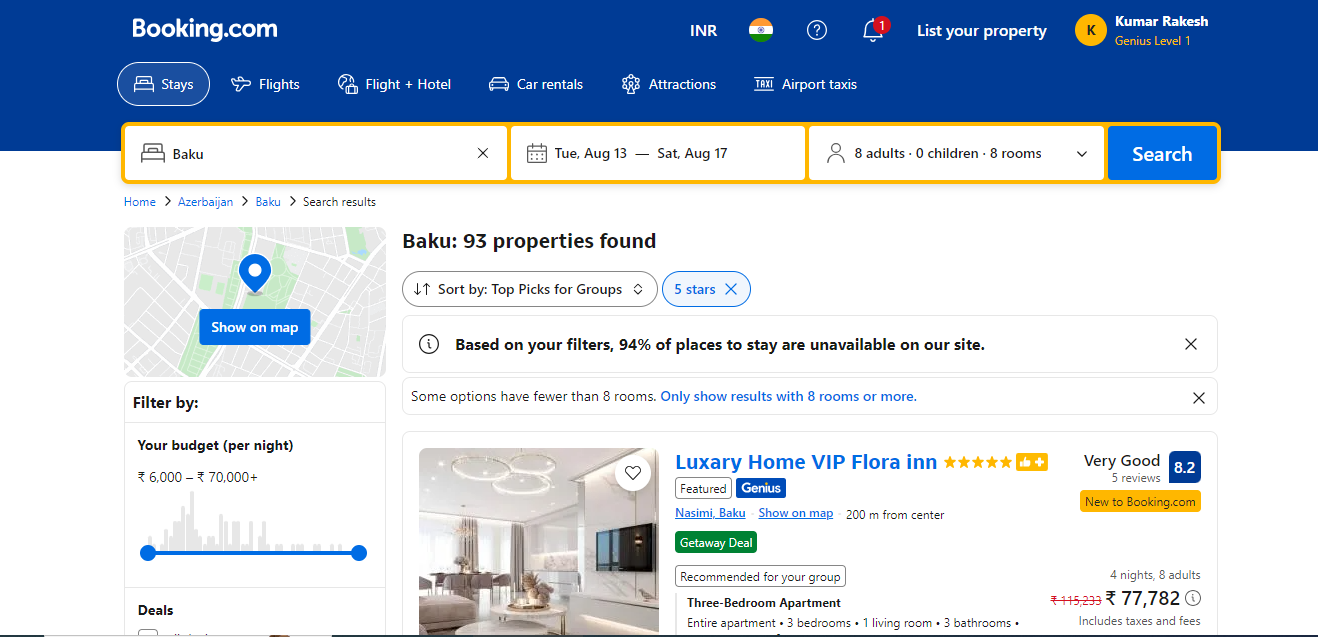Open the notifications bell
This screenshot has width=1318, height=637.
(873, 30)
